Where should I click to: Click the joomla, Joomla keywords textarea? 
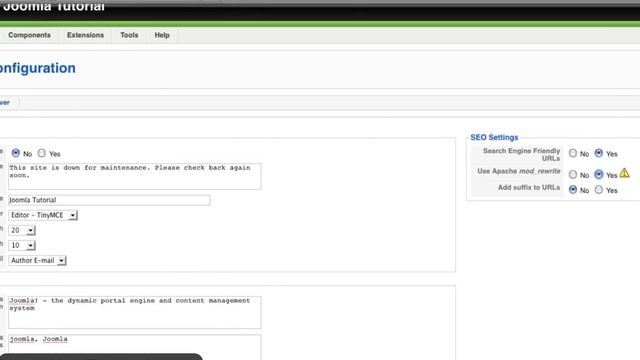tap(135, 347)
